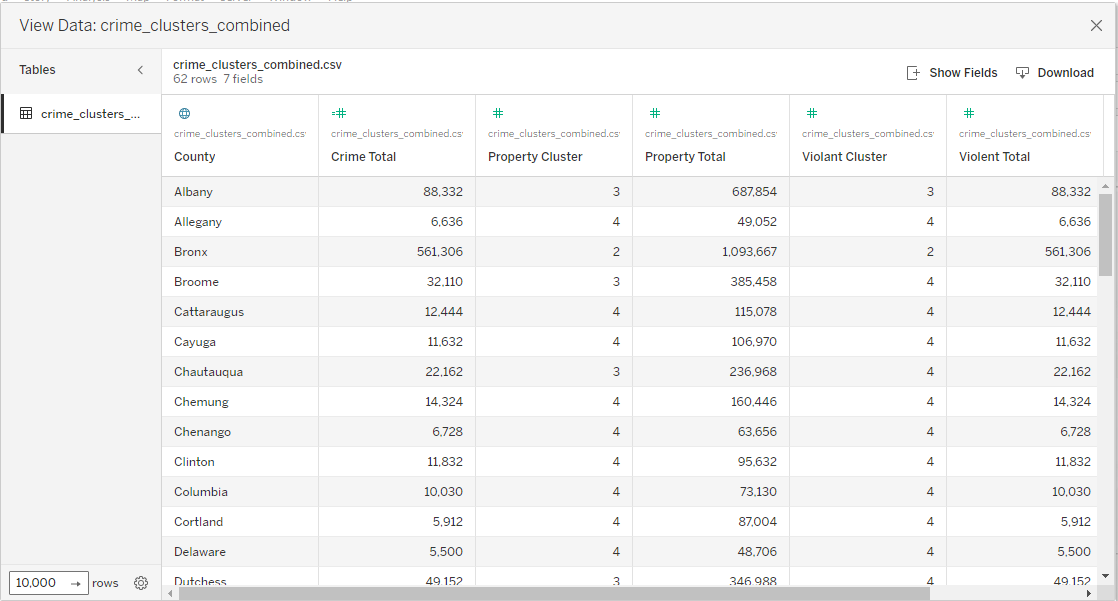Image resolution: width=1118 pixels, height=601 pixels.
Task: Click number type icon above Violant Cluster
Action: click(811, 114)
